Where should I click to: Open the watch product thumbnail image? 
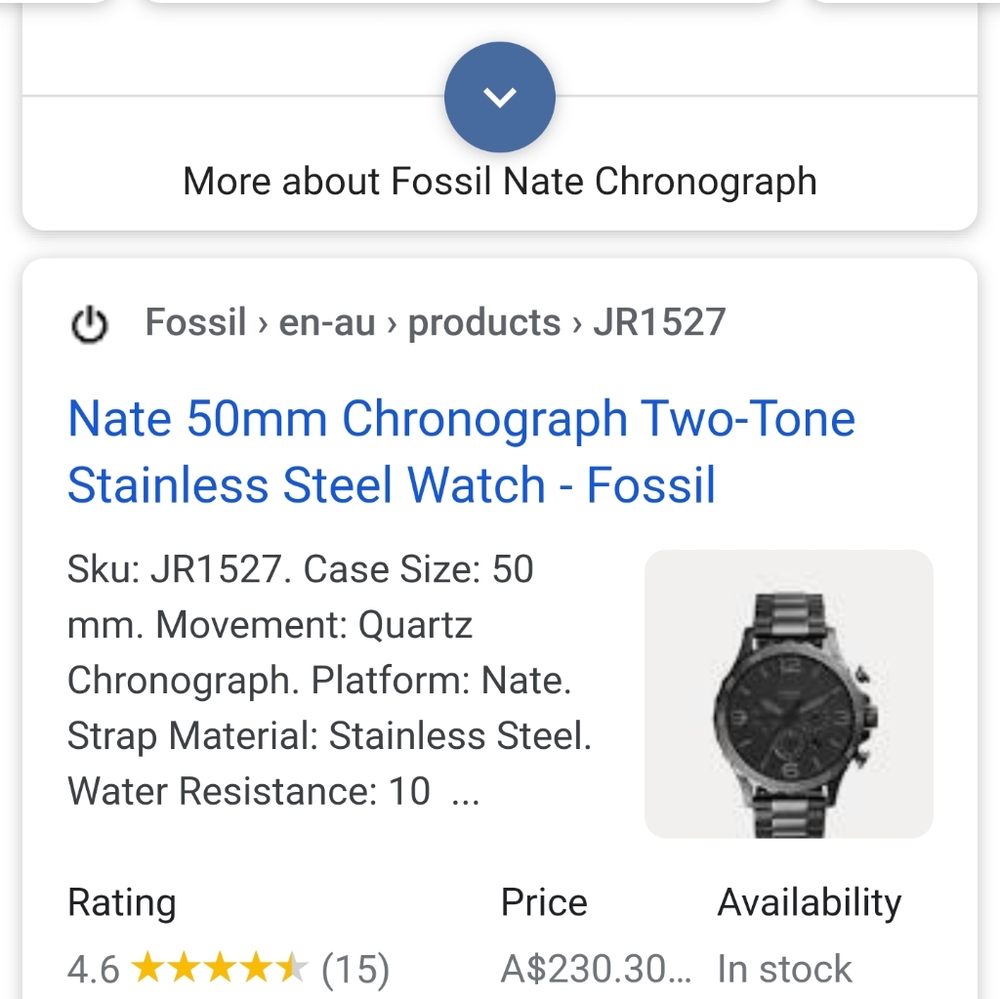click(x=789, y=694)
